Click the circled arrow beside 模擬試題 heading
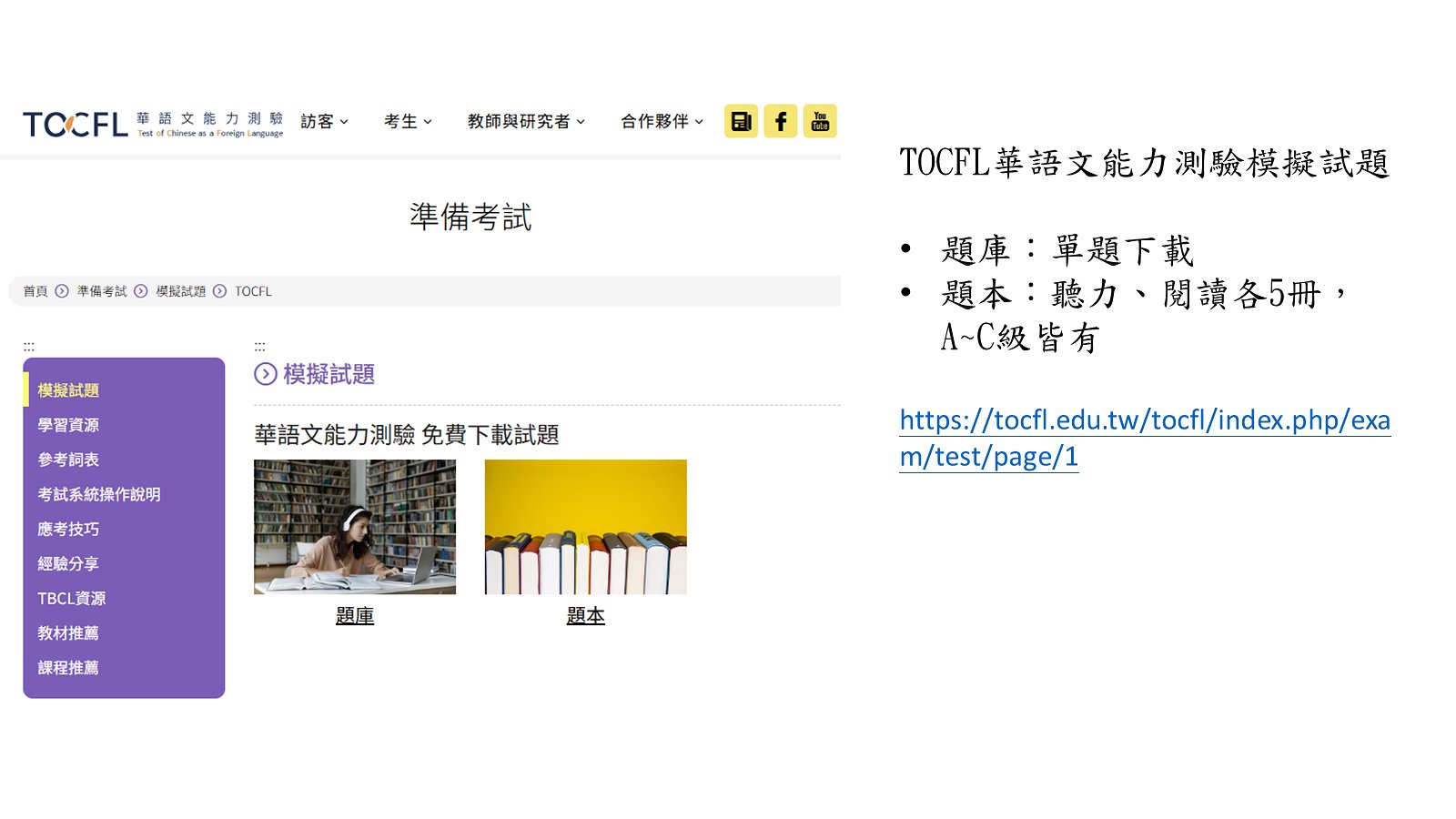Viewport: 1456px width, 819px height. (265, 374)
